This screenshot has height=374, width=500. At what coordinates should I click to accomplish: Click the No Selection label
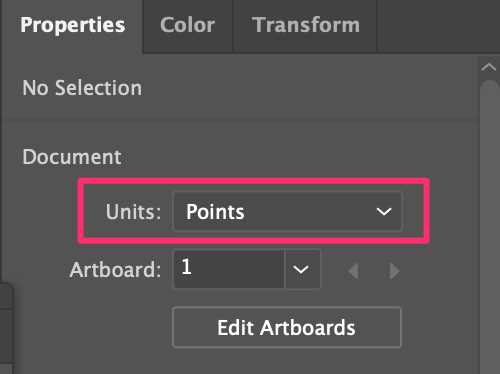pyautogui.click(x=82, y=88)
